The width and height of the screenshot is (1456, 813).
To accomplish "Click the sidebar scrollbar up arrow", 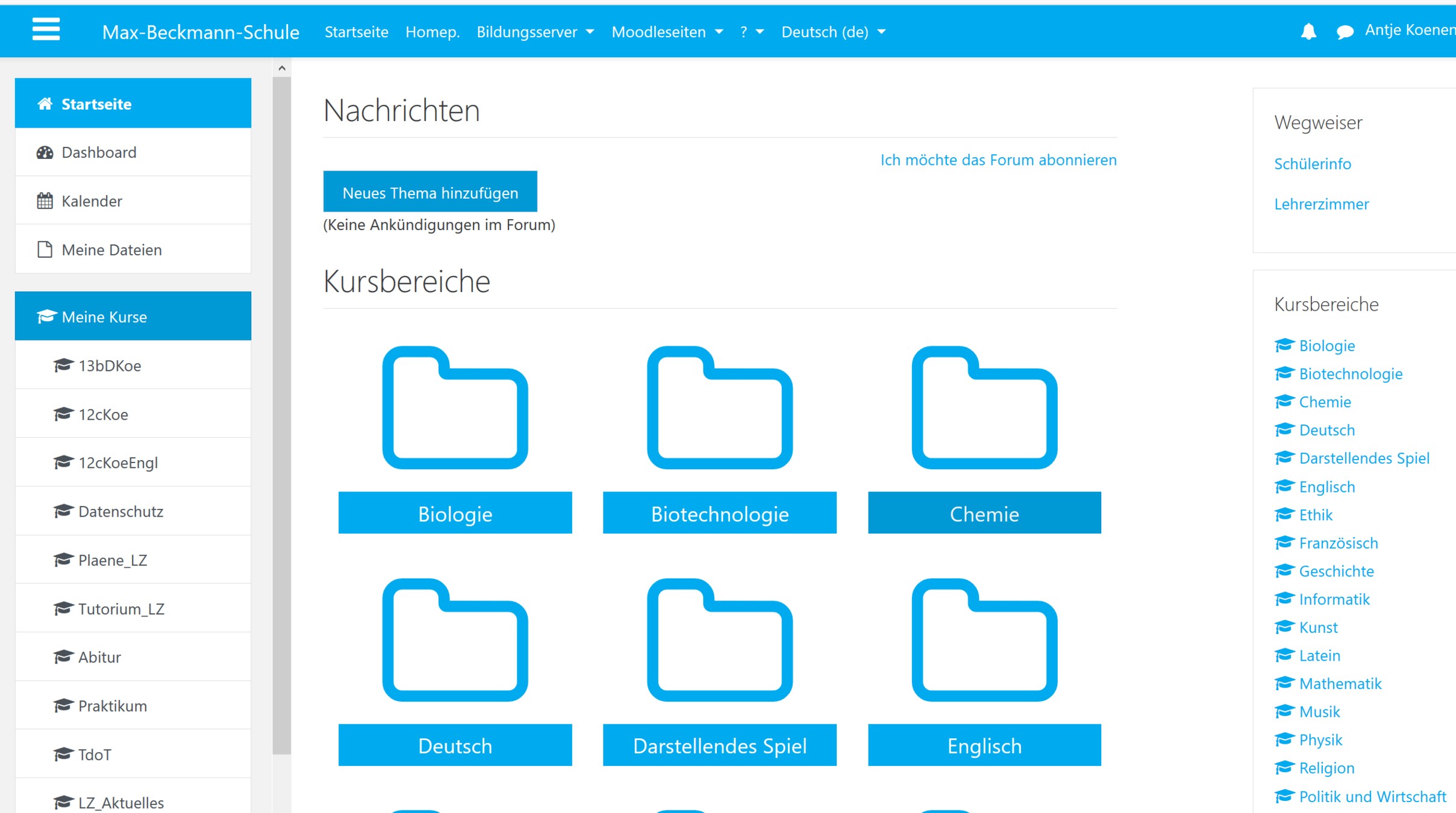I will (282, 69).
